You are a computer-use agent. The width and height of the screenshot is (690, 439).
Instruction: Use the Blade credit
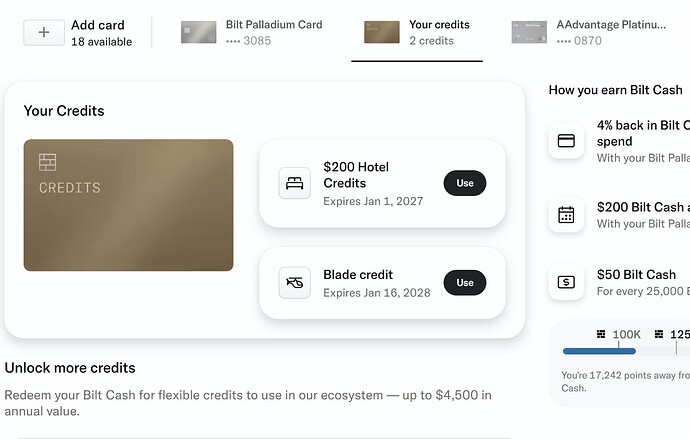pos(465,282)
